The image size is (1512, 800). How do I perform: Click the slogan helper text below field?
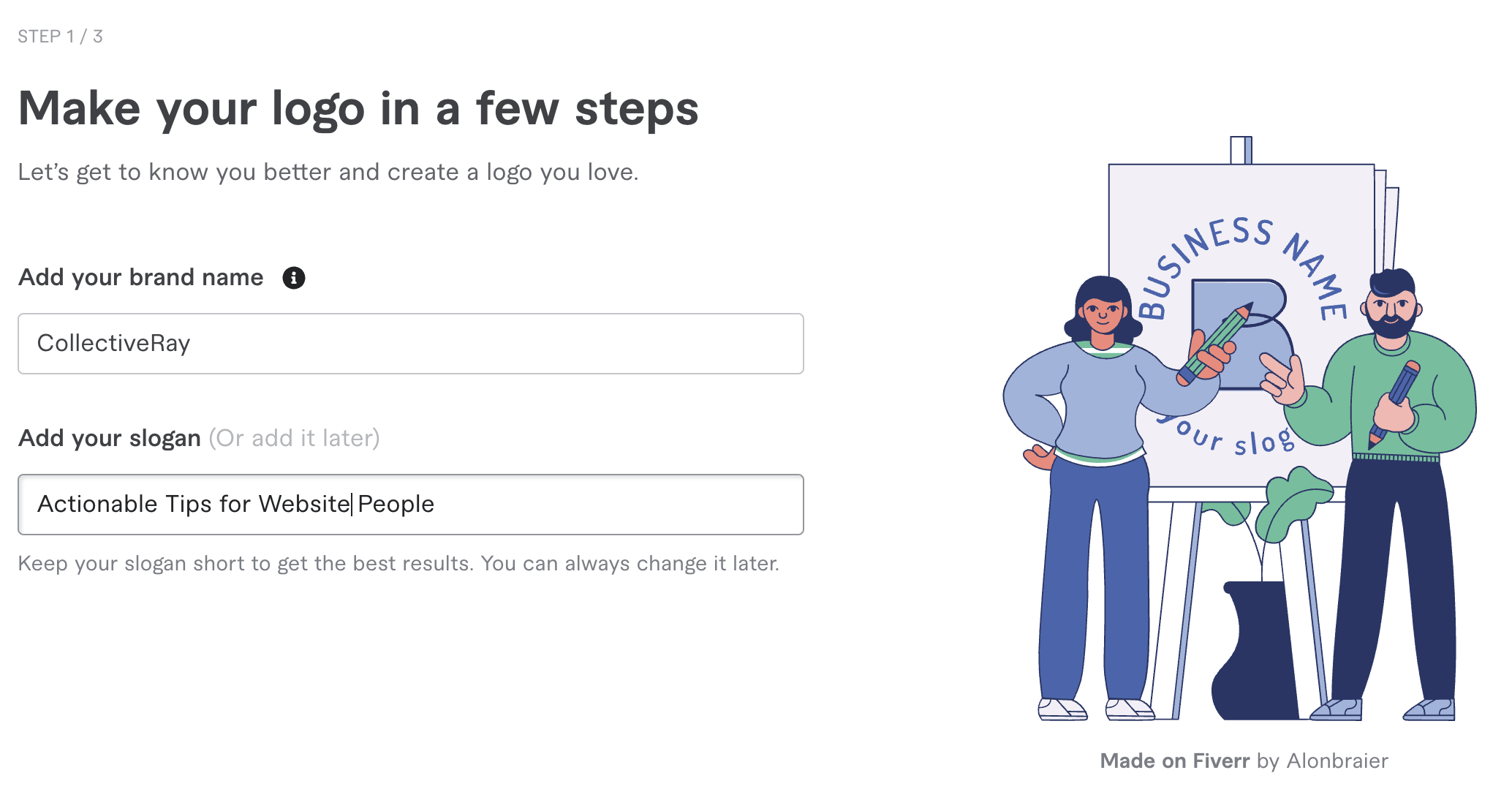click(x=398, y=564)
